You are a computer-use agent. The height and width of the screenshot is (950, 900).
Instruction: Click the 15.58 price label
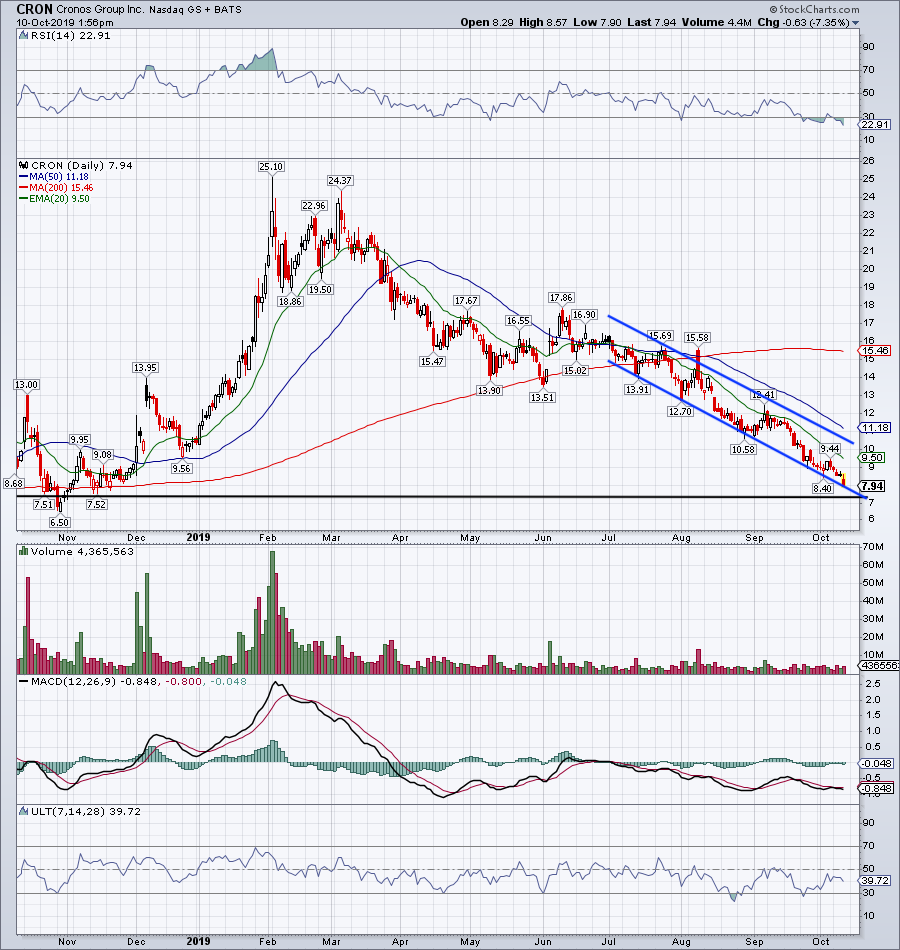click(x=698, y=337)
